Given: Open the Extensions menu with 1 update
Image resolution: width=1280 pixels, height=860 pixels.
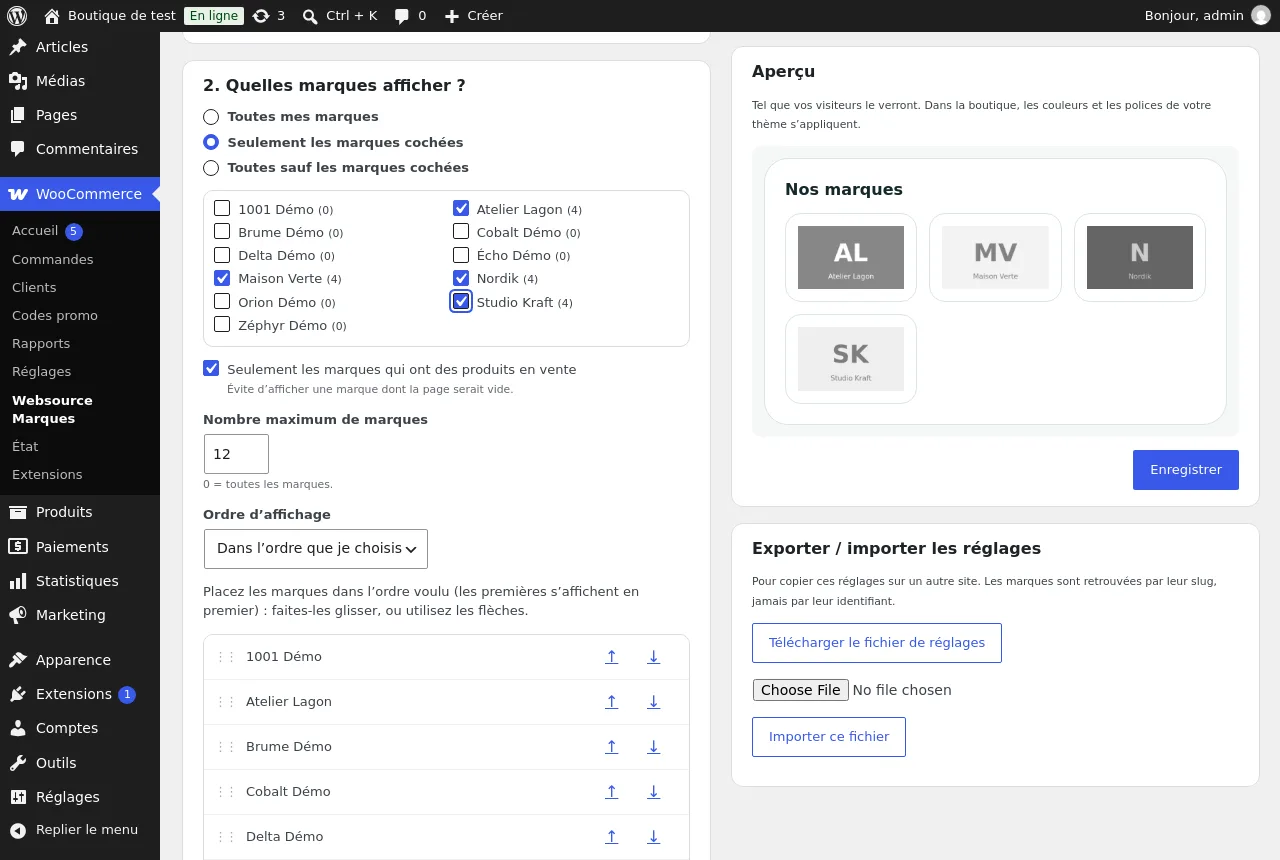Looking at the screenshot, I should point(80,694).
